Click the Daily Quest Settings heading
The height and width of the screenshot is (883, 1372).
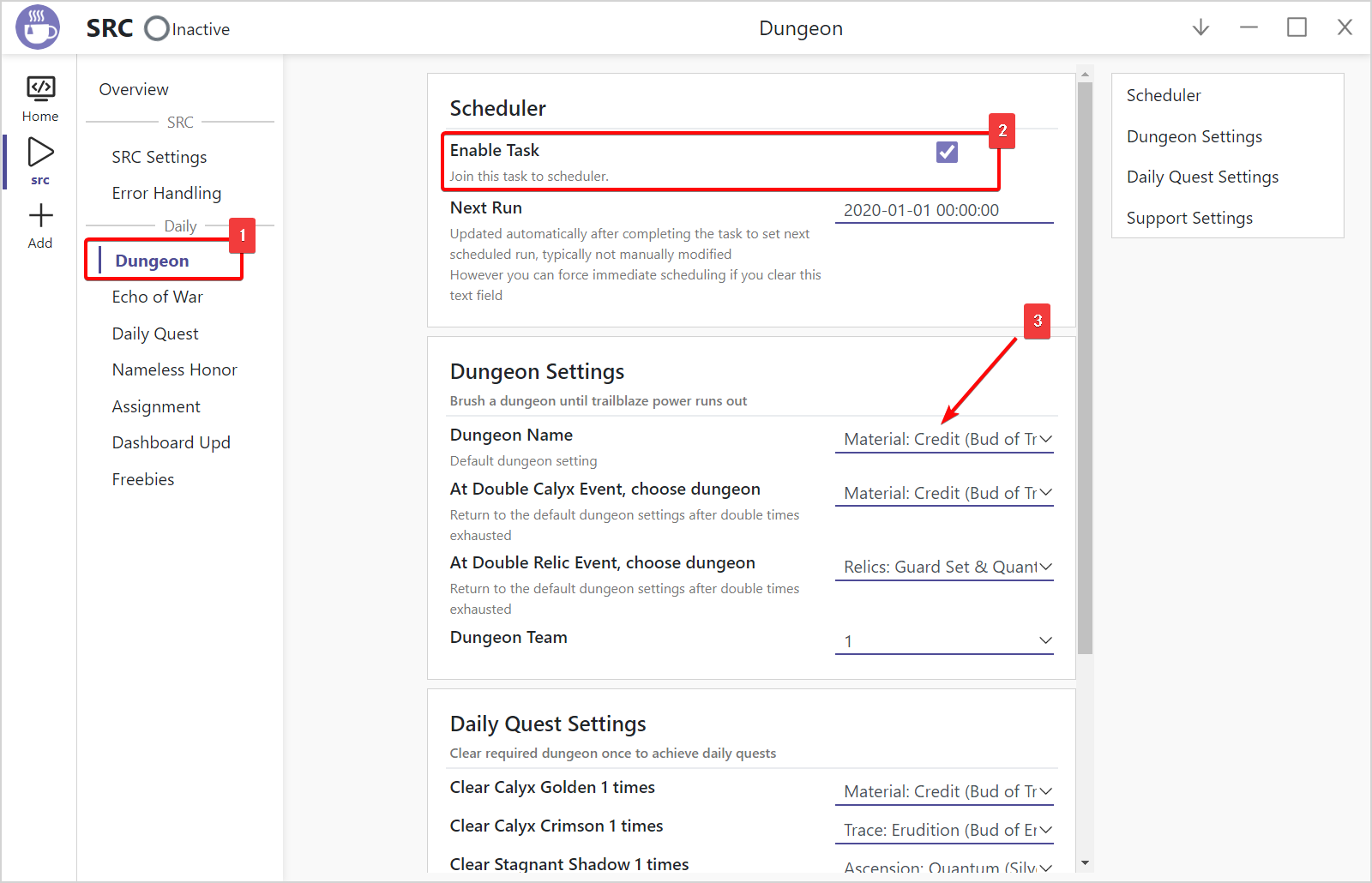point(548,724)
